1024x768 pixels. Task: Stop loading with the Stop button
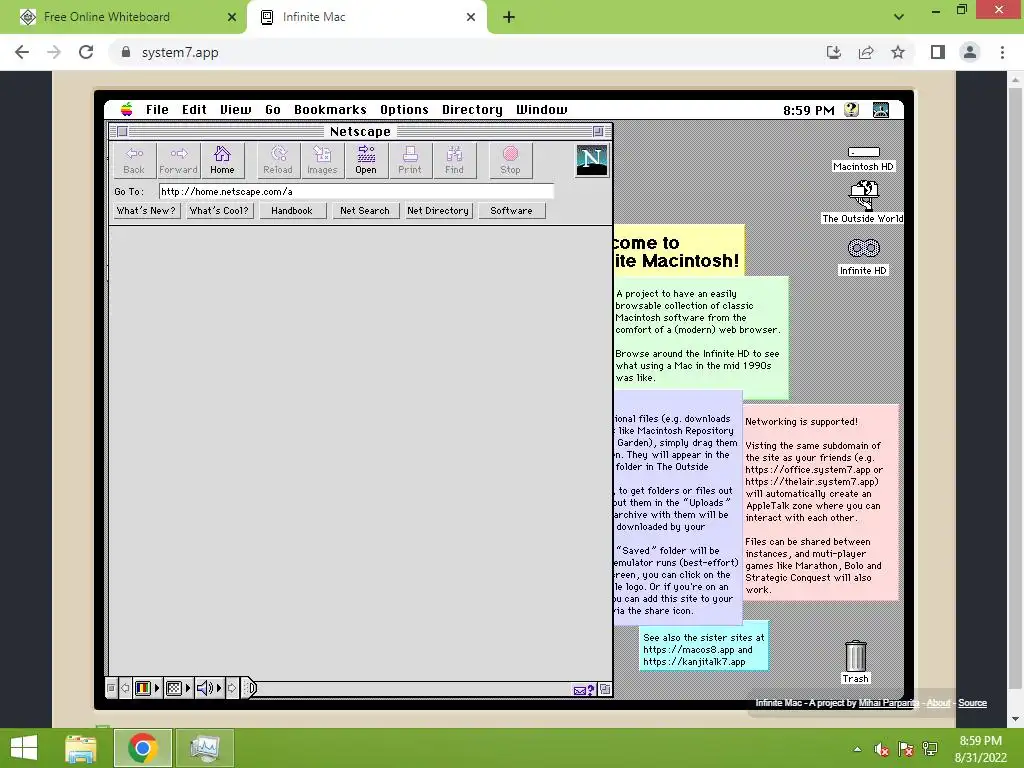click(x=510, y=161)
